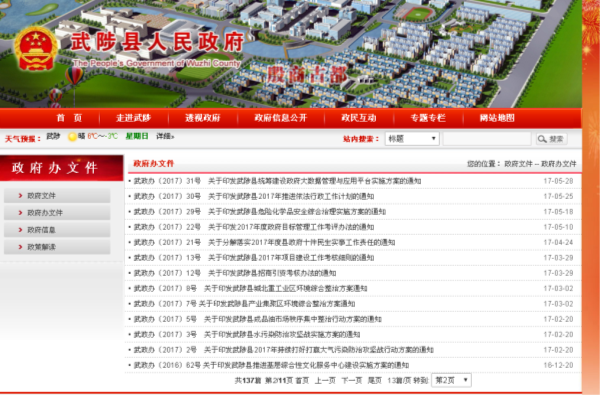Click red arrow beside 政府办文件
The image size is (600, 395).
20,212
